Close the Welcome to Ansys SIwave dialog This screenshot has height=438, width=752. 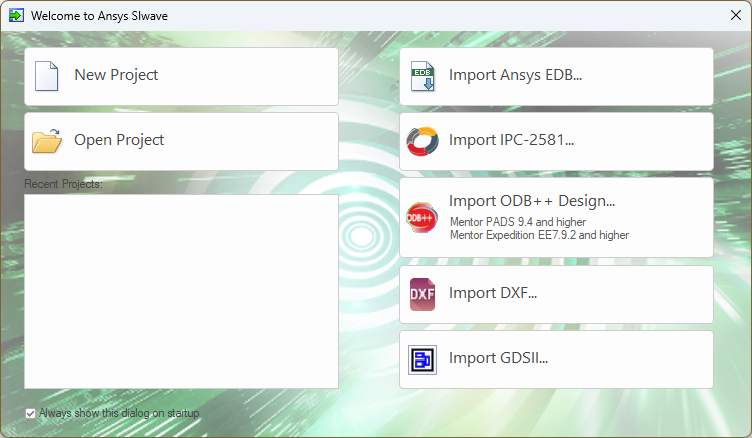(x=736, y=15)
